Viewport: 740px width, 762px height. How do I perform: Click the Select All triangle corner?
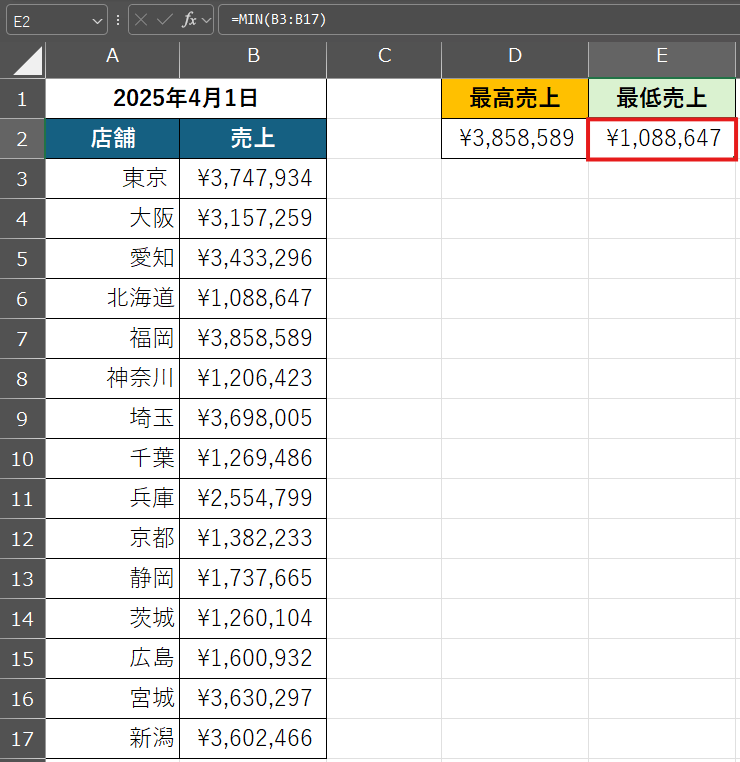tap(28, 61)
